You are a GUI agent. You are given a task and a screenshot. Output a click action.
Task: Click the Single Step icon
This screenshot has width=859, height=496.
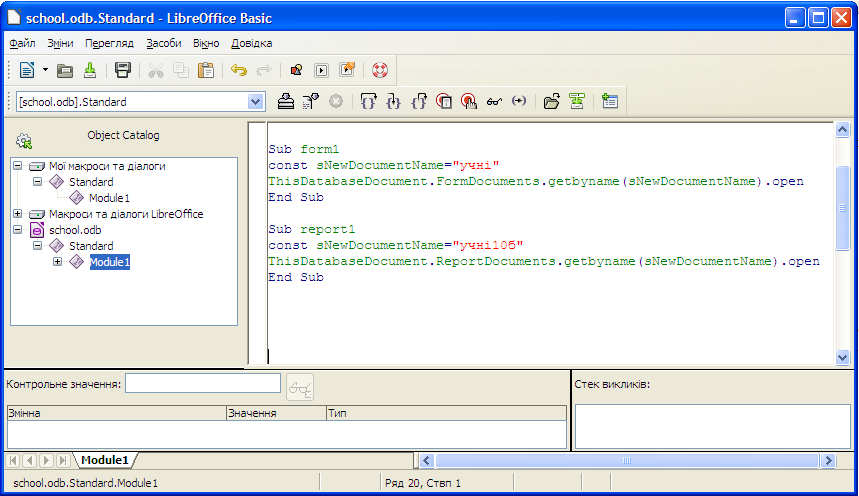point(394,101)
